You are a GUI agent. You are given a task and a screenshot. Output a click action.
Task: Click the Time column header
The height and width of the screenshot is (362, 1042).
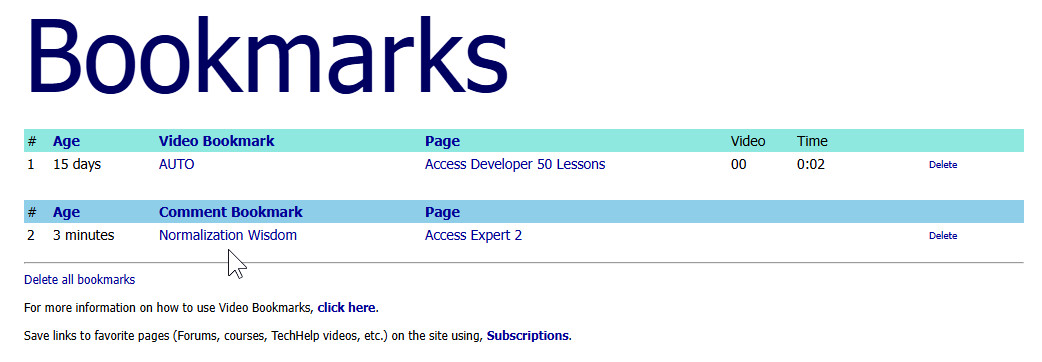[x=812, y=141]
